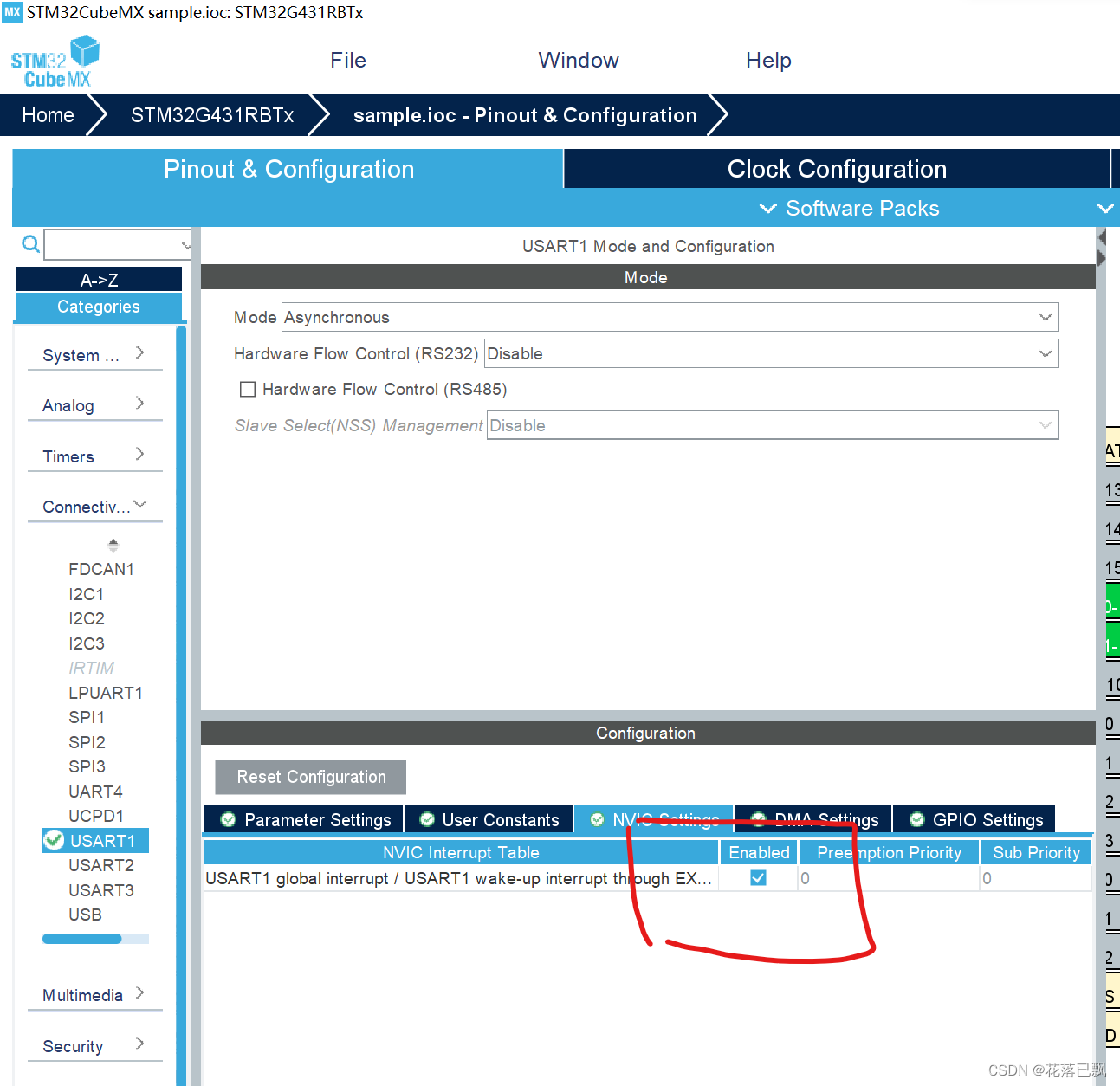Screen dimensions: 1120x1086
Task: Click the STM32CubeMX logo icon
Action: click(55, 61)
